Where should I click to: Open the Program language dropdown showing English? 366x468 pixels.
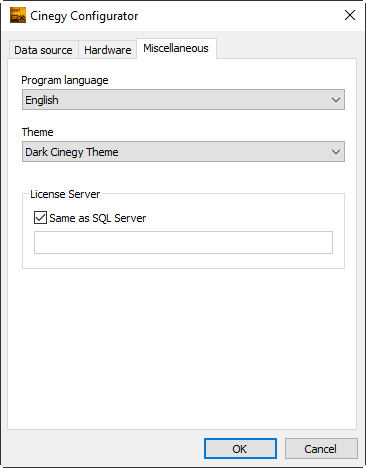[x=183, y=100]
